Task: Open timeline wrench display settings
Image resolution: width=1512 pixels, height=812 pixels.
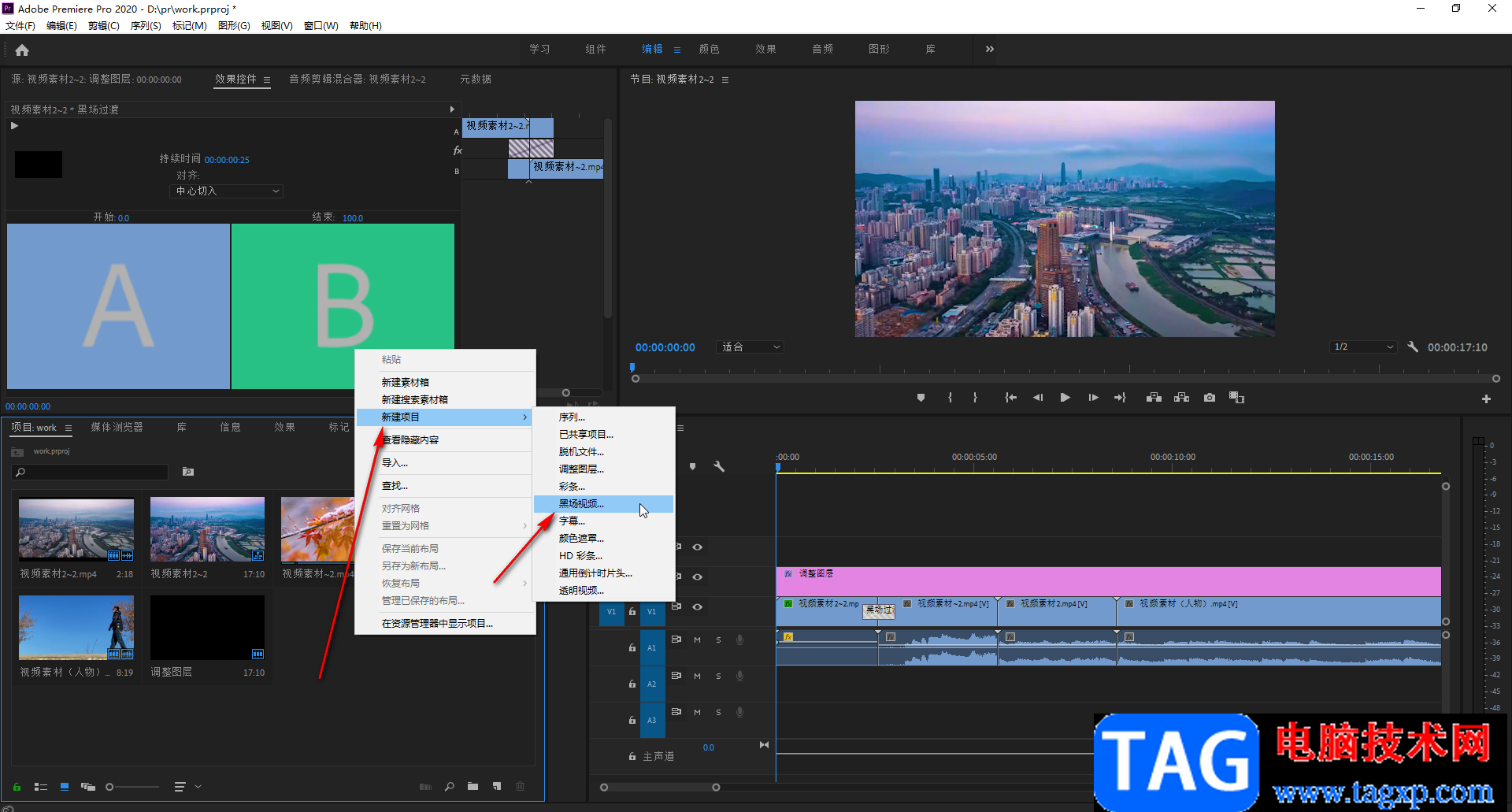Action: 719,466
